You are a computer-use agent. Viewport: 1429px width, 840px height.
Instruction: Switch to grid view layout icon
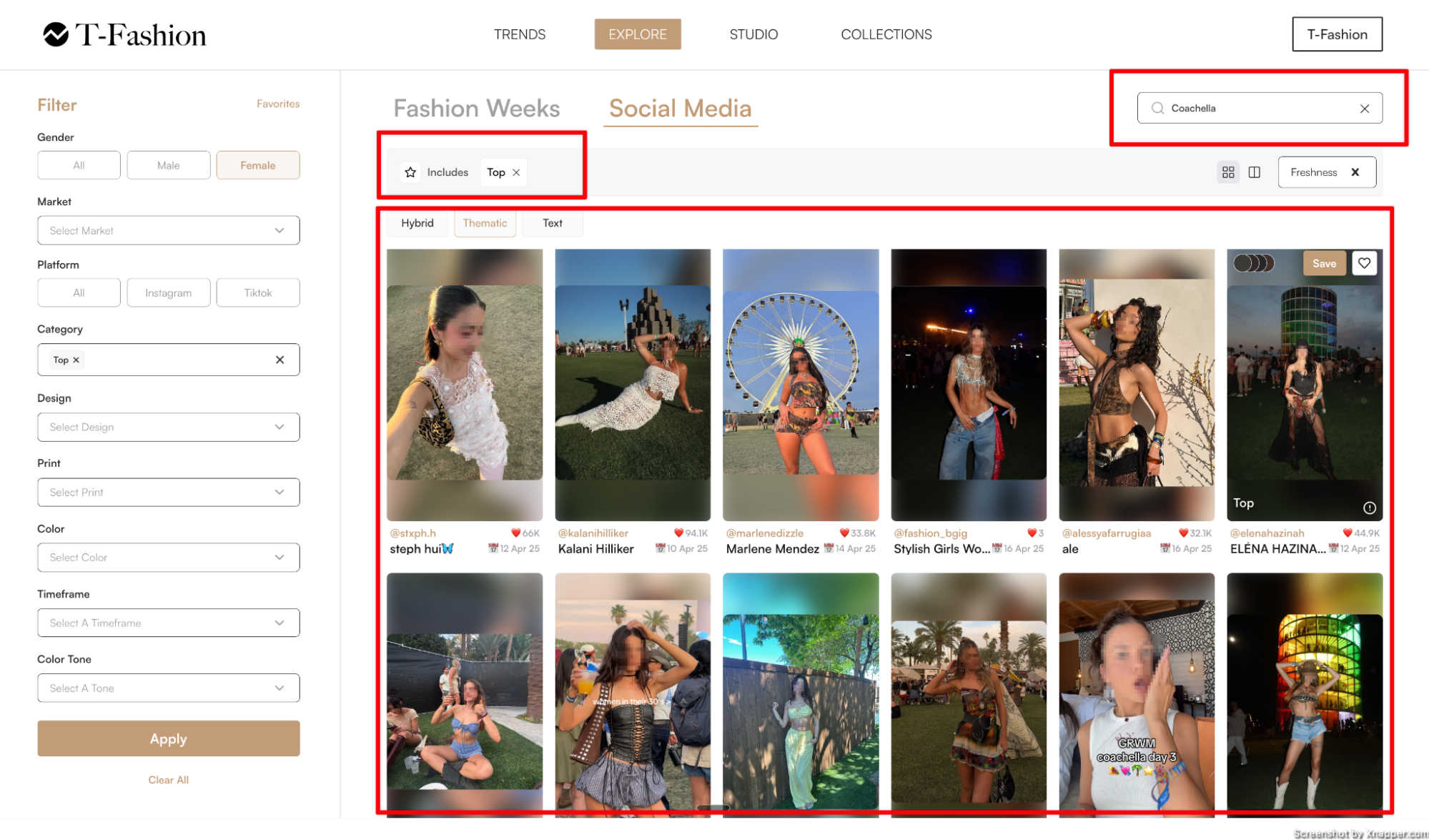pyautogui.click(x=1228, y=172)
